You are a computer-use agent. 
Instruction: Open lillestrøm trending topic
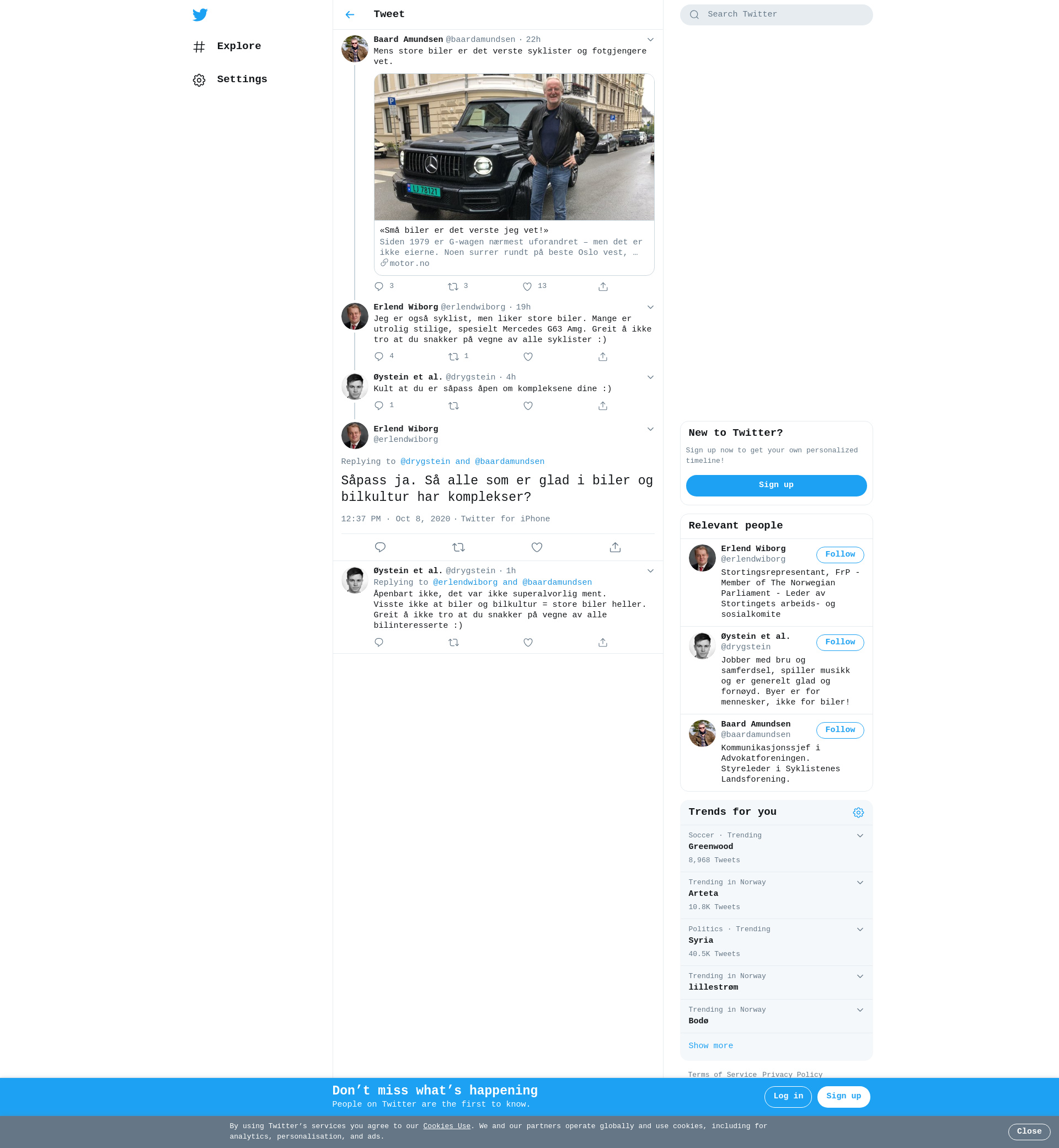click(776, 983)
